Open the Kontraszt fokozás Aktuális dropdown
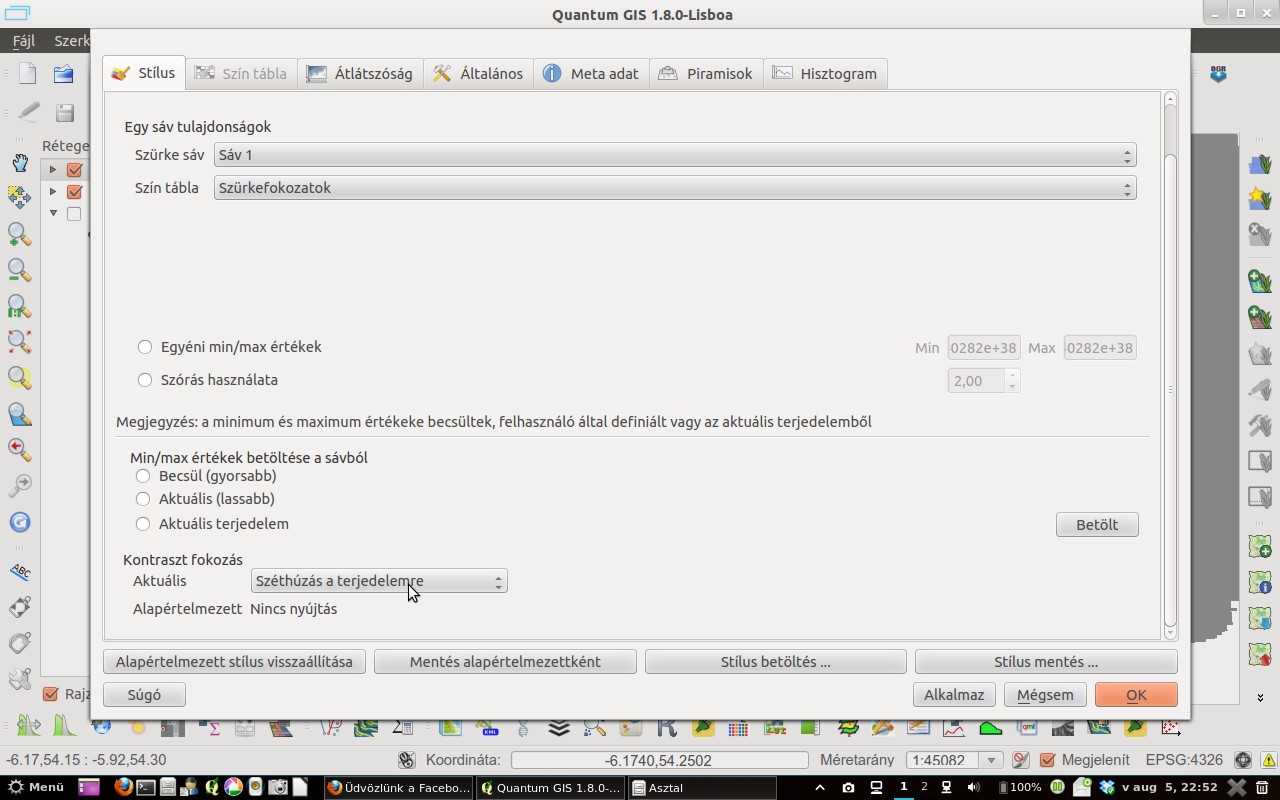The image size is (1280, 800). point(379,581)
